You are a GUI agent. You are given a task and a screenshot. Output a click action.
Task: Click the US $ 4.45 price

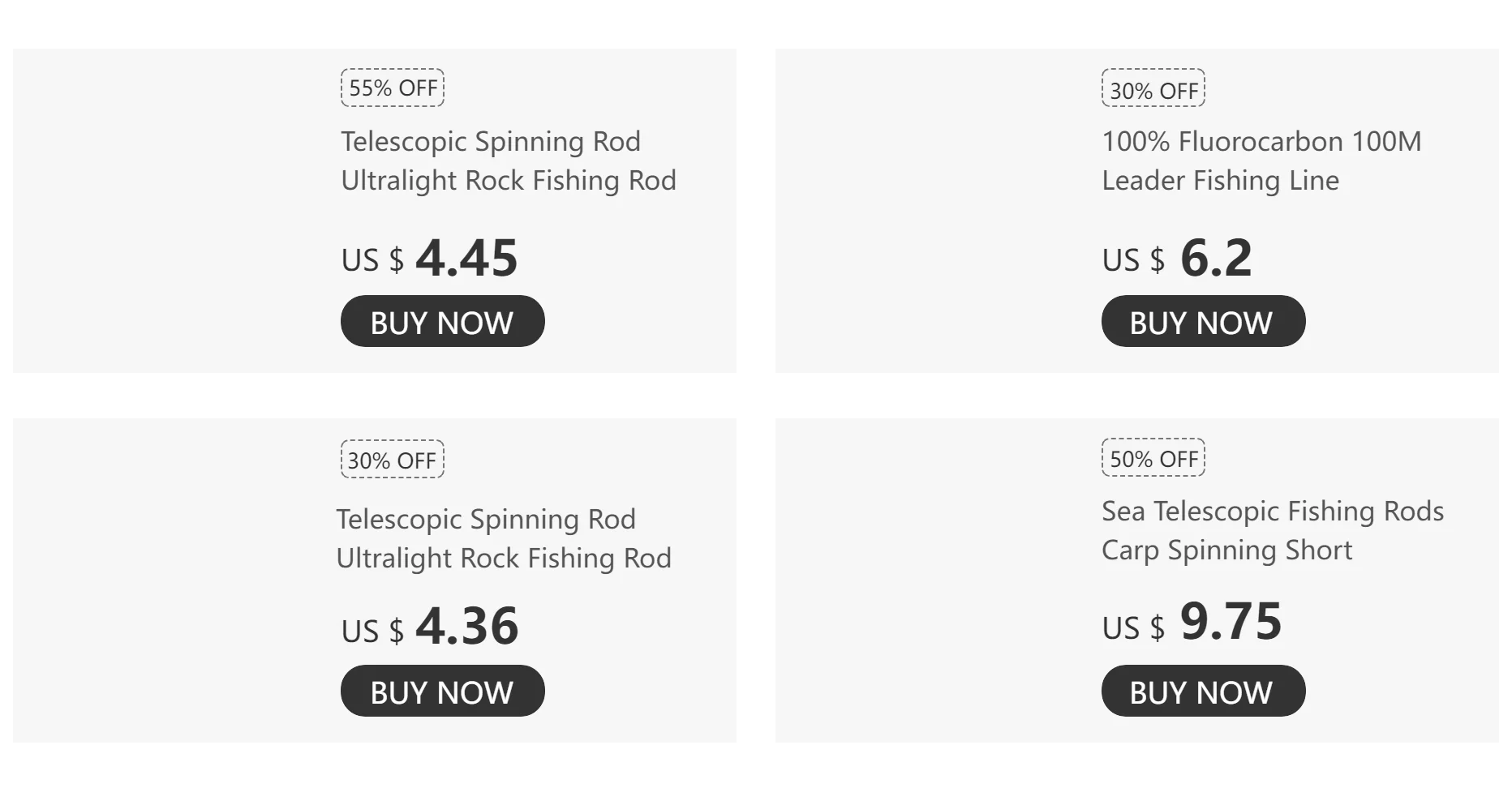point(429,259)
